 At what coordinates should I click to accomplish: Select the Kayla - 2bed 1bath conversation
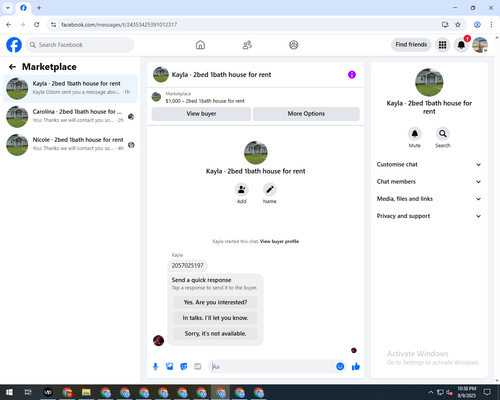(70, 88)
